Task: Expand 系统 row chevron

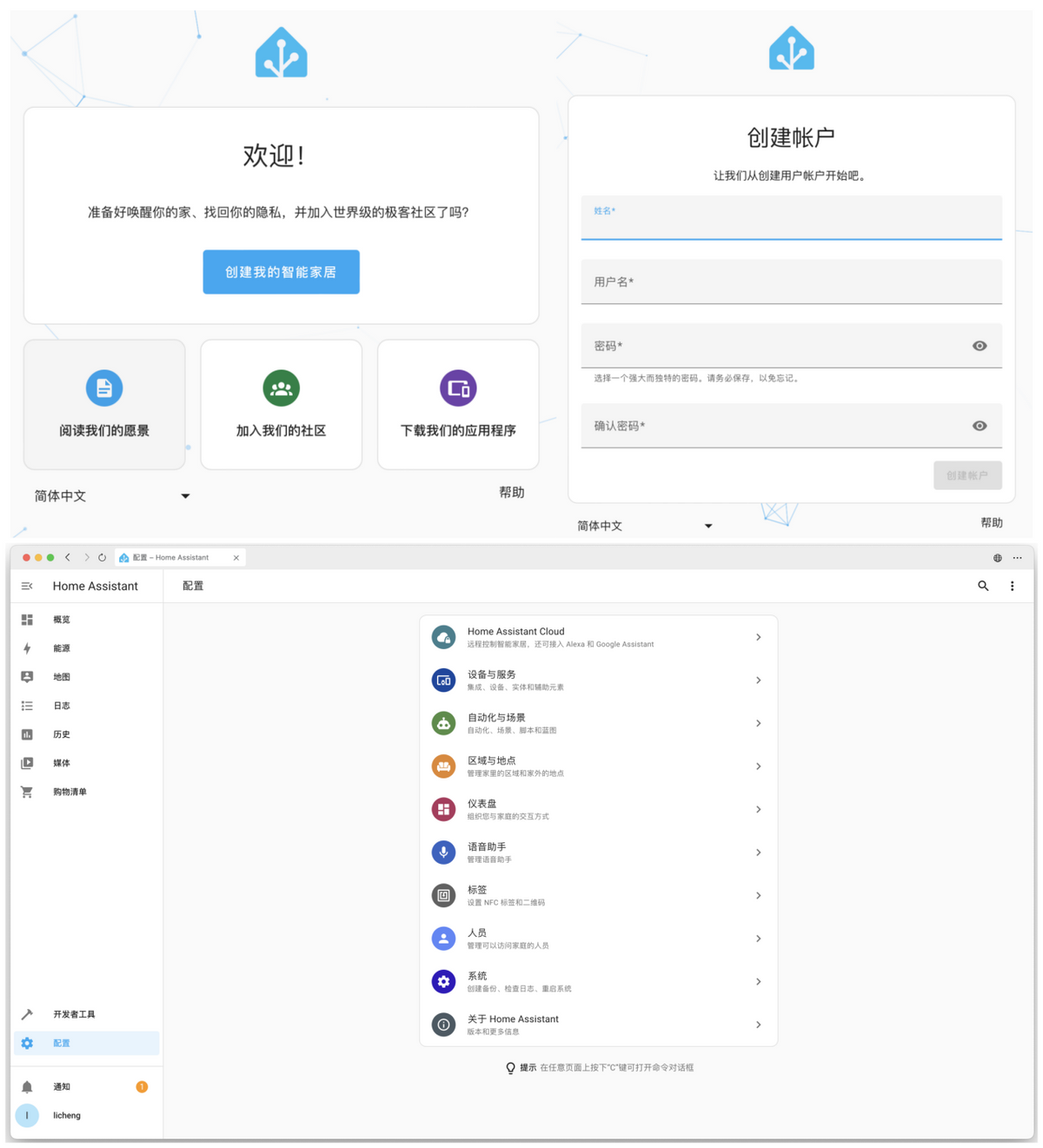Action: tap(758, 981)
